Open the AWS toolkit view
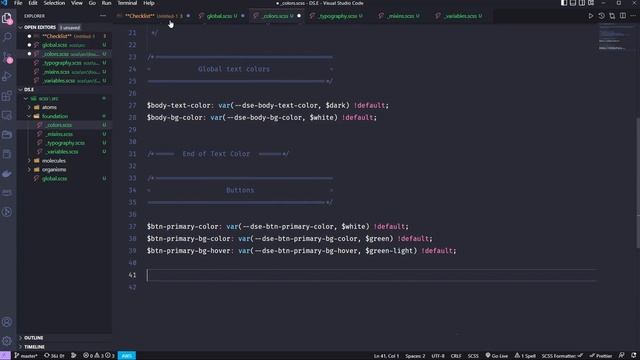Image resolution: width=640 pixels, height=360 pixels. pyautogui.click(x=7, y=193)
